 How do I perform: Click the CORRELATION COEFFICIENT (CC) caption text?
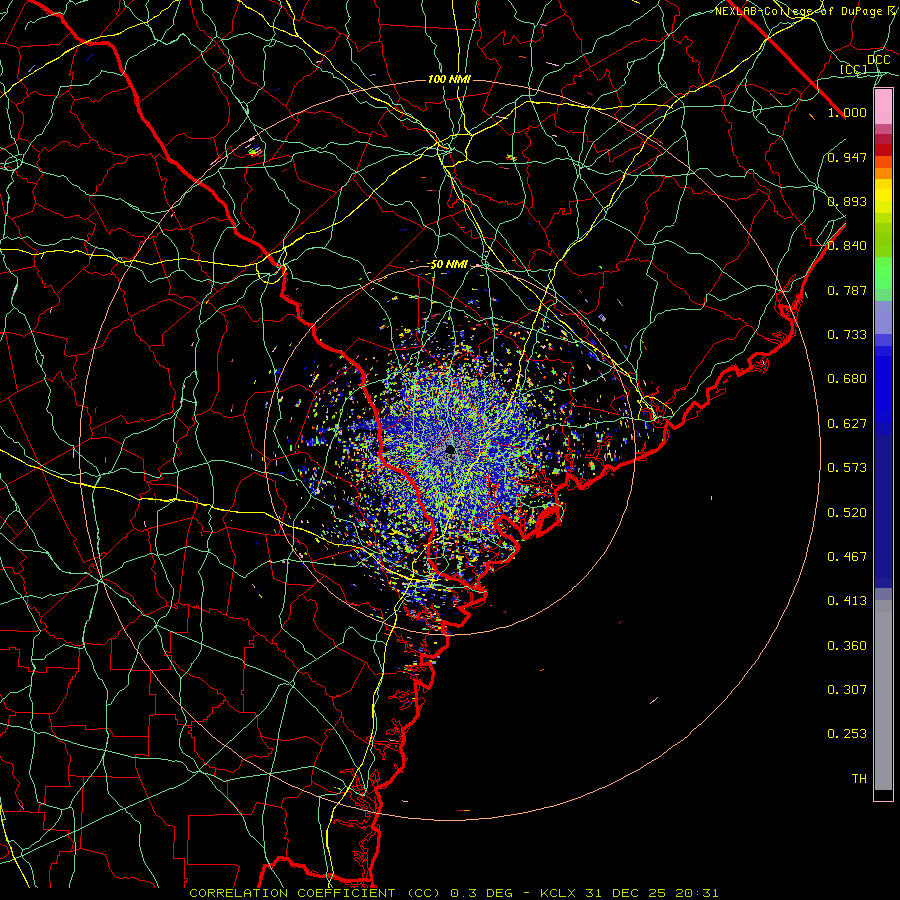[316, 893]
